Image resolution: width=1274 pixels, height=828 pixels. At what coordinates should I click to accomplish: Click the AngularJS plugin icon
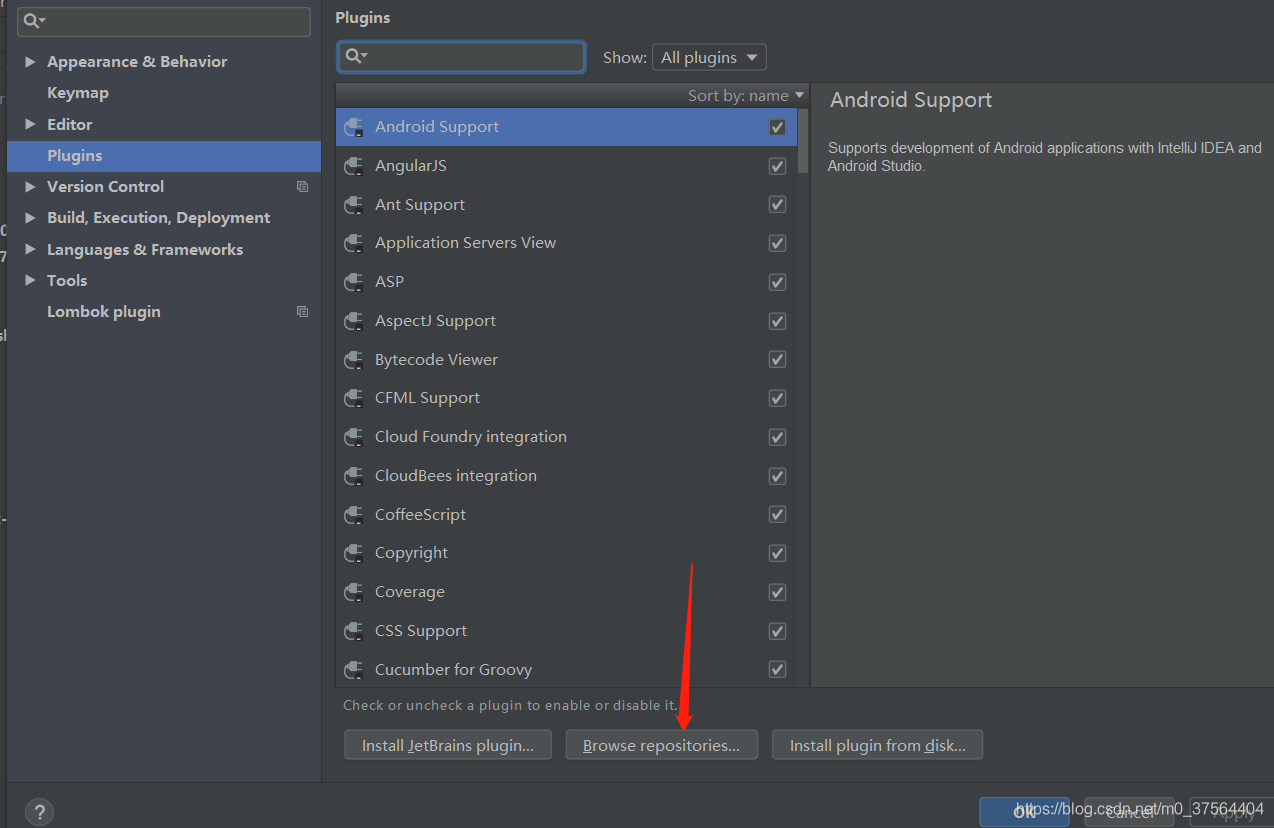[353, 166]
